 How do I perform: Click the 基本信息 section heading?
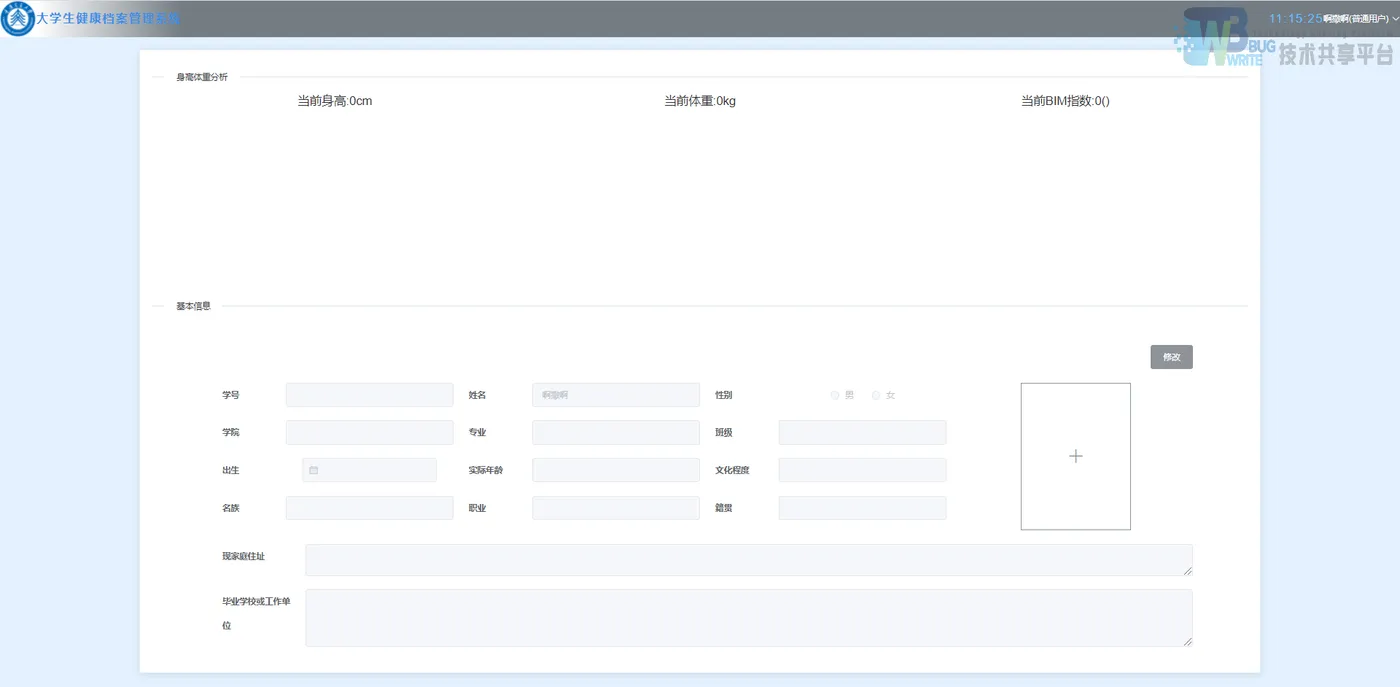[x=194, y=306]
